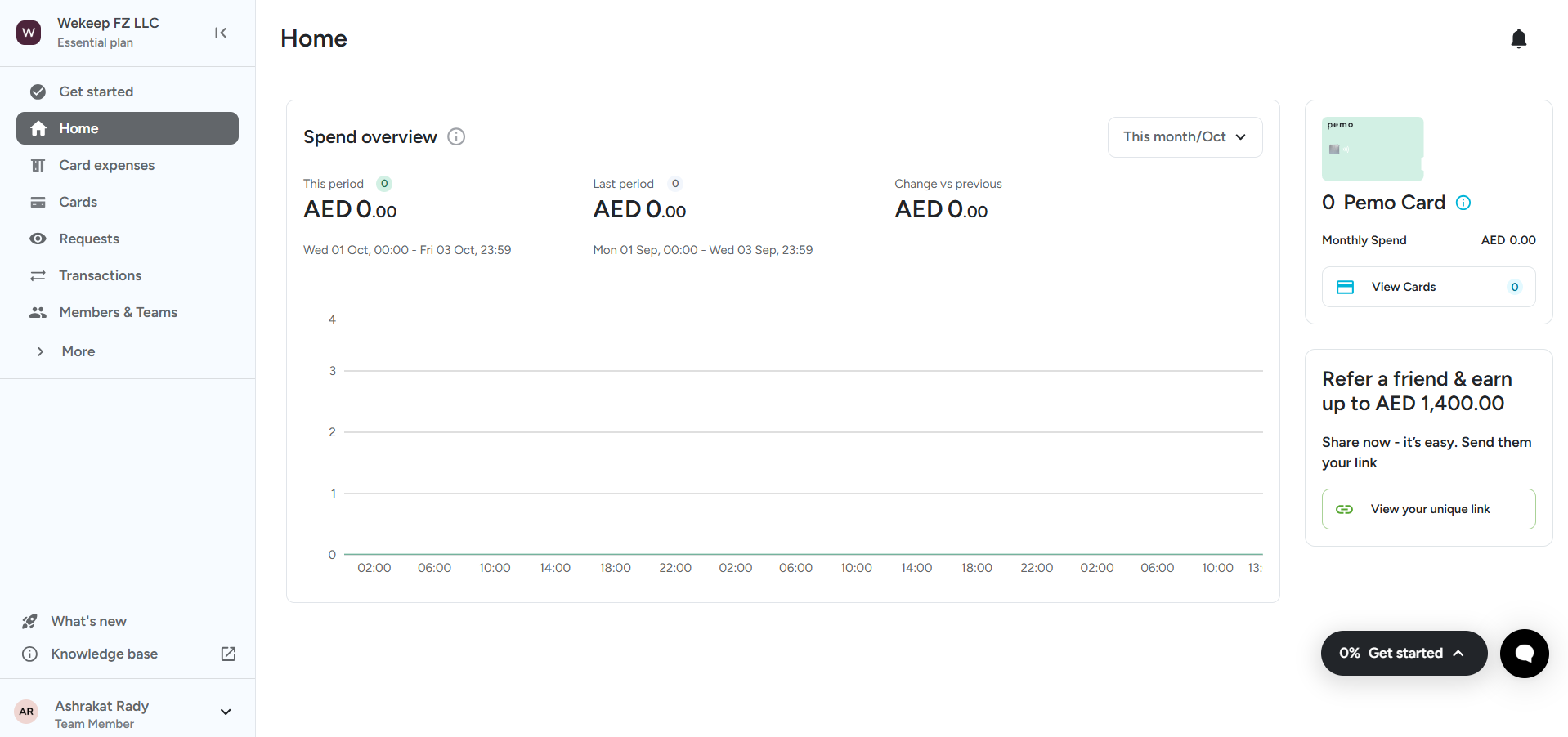Image resolution: width=1568 pixels, height=737 pixels.
Task: Go to Card expenses page
Action: pos(106,165)
